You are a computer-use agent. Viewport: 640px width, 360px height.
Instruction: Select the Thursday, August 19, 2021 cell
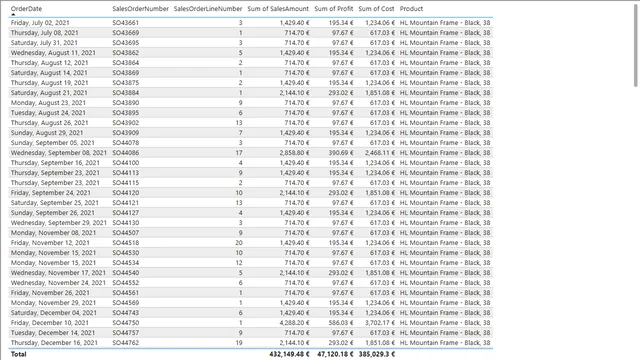(49, 83)
